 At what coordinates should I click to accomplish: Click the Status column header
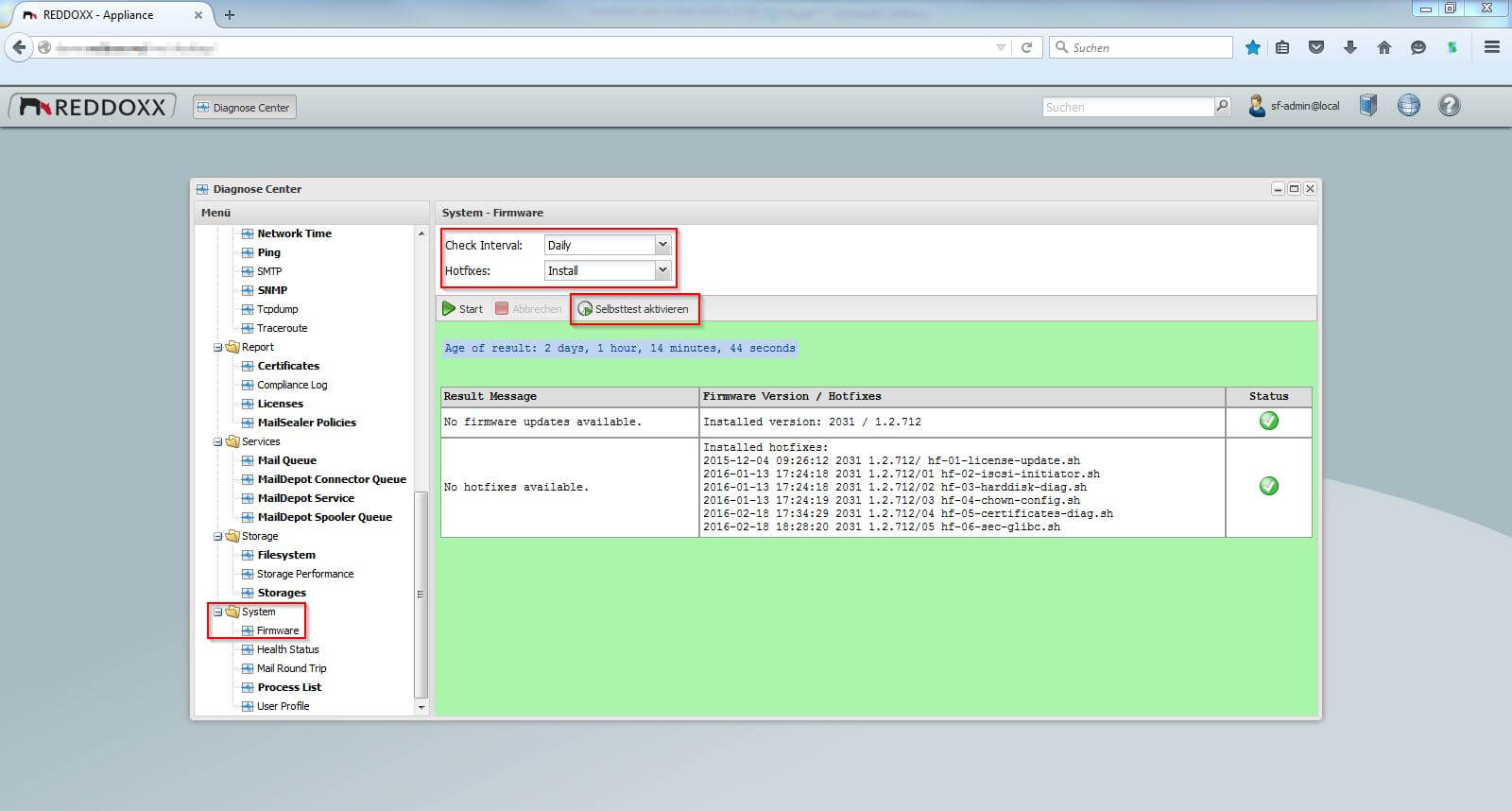pyautogui.click(x=1268, y=396)
